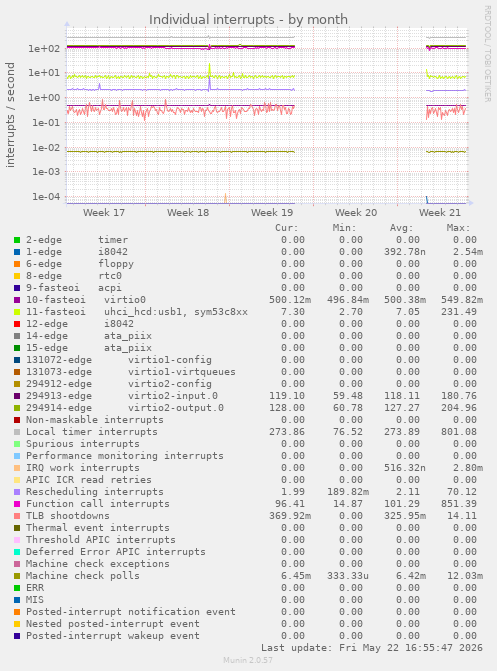Image resolution: width=497 pixels, height=671 pixels.
Task: Click the Avg column header
Action: tap(402, 228)
